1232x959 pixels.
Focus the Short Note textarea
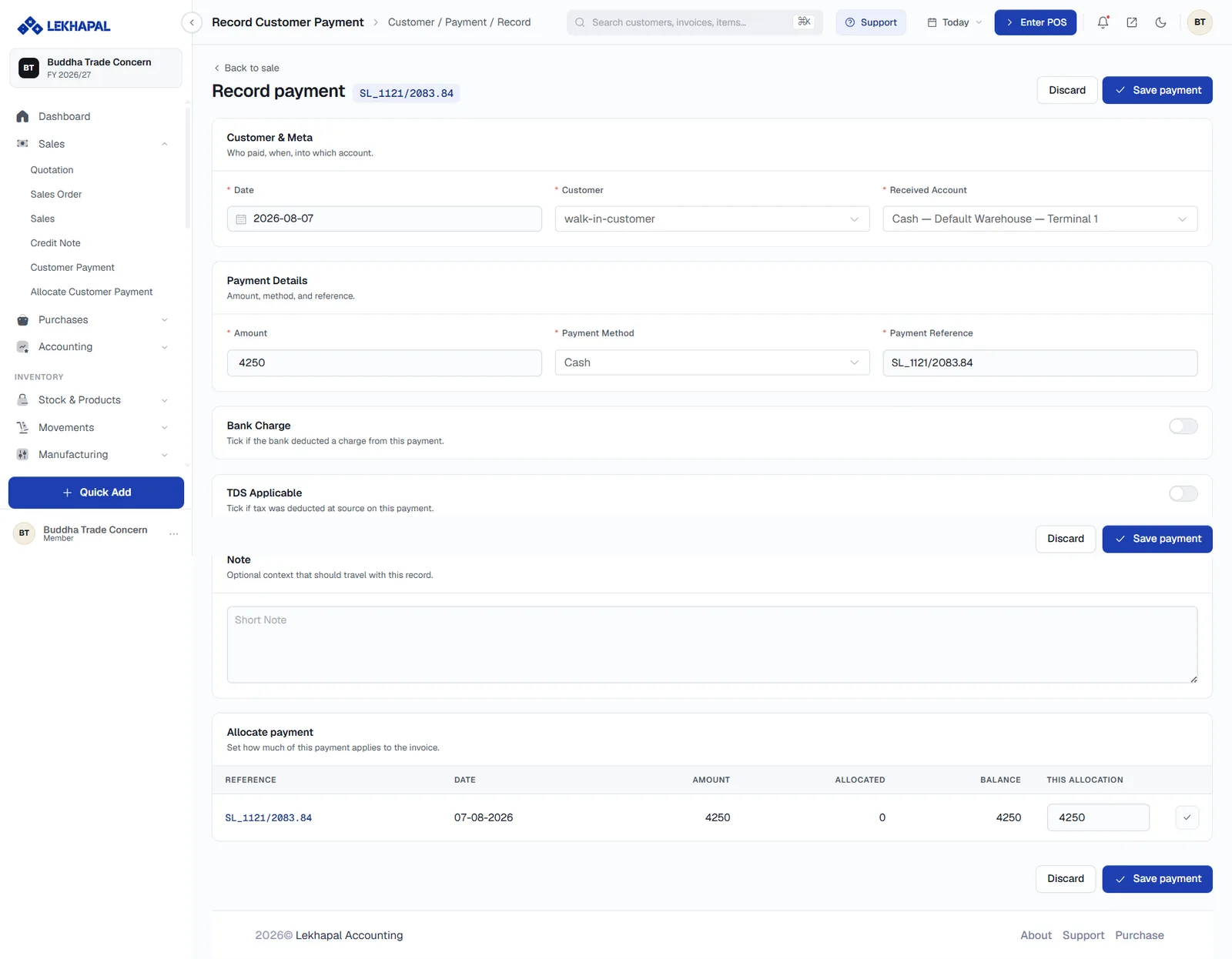pyautogui.click(x=712, y=644)
